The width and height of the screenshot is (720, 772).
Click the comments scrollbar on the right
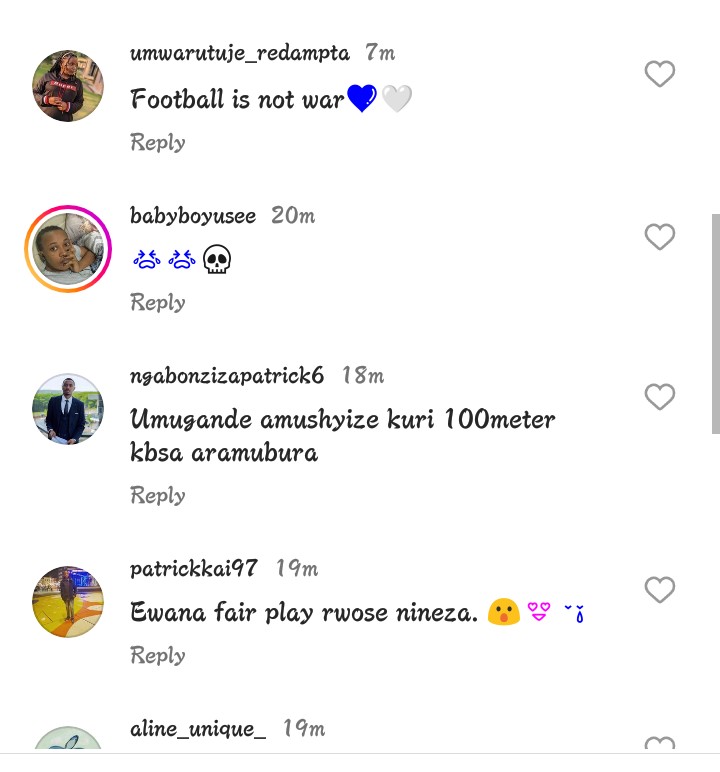click(x=714, y=322)
